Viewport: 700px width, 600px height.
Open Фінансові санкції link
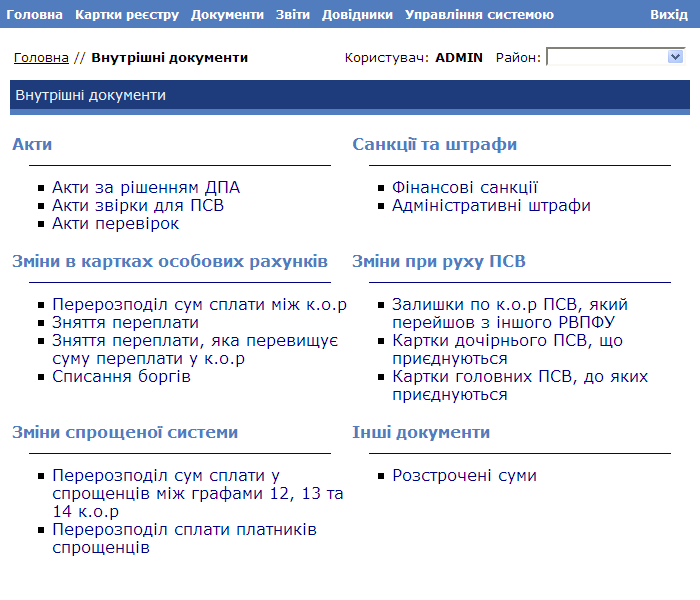(x=465, y=188)
